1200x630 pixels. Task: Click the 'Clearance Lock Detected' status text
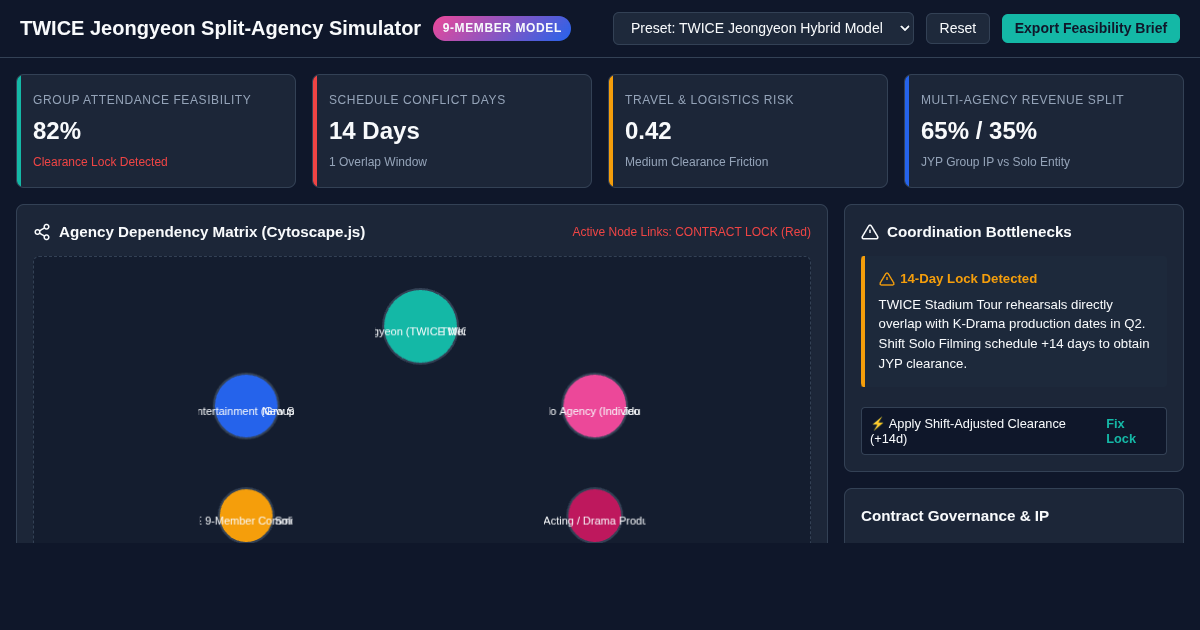(x=100, y=162)
